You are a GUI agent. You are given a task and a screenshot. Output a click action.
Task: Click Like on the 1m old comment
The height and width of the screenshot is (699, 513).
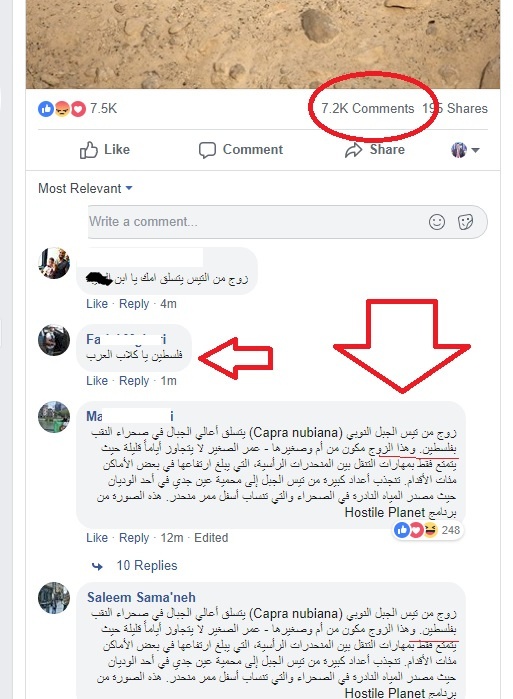[x=97, y=381]
